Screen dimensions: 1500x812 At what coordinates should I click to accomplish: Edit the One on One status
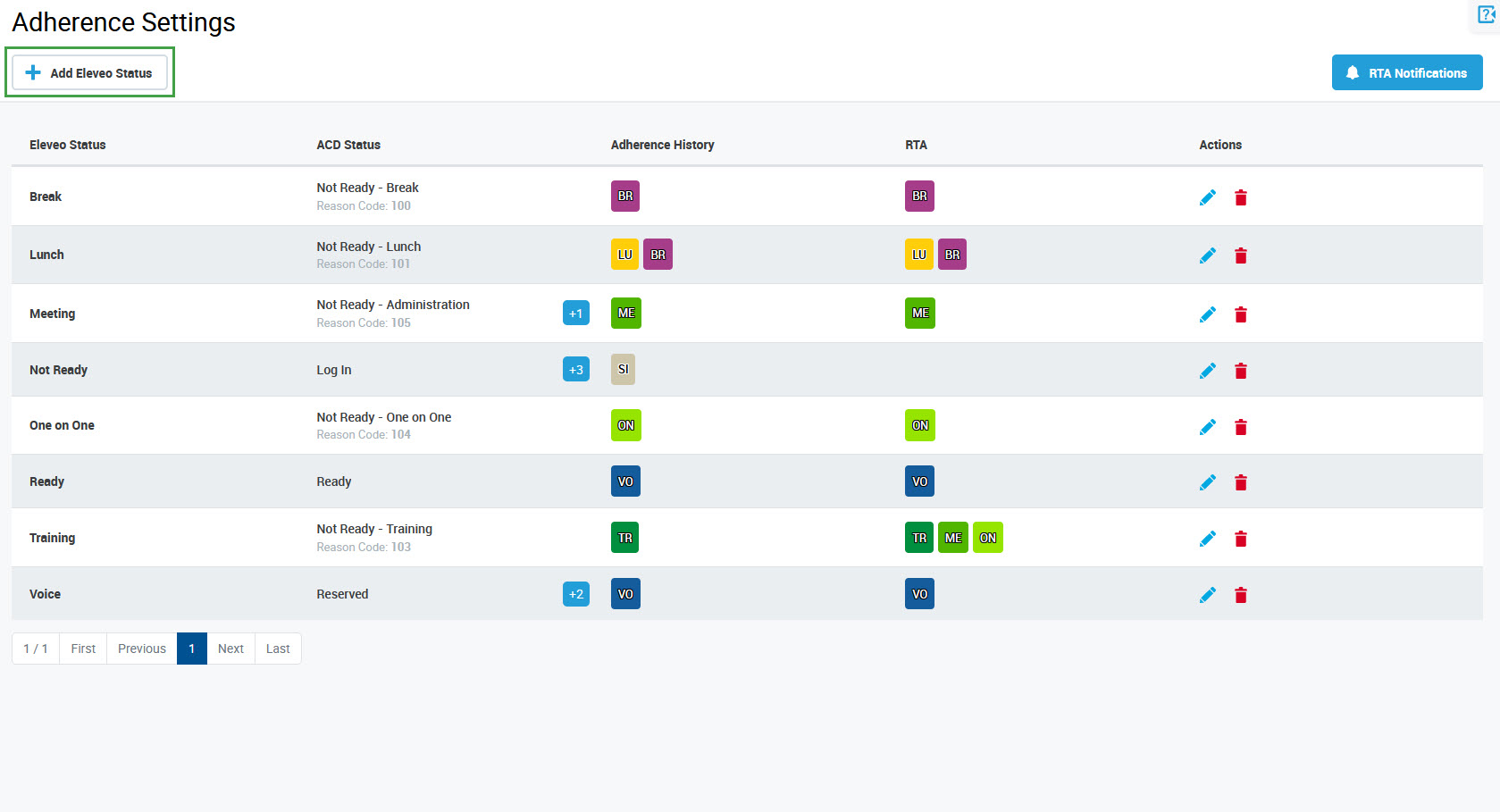tap(1207, 427)
